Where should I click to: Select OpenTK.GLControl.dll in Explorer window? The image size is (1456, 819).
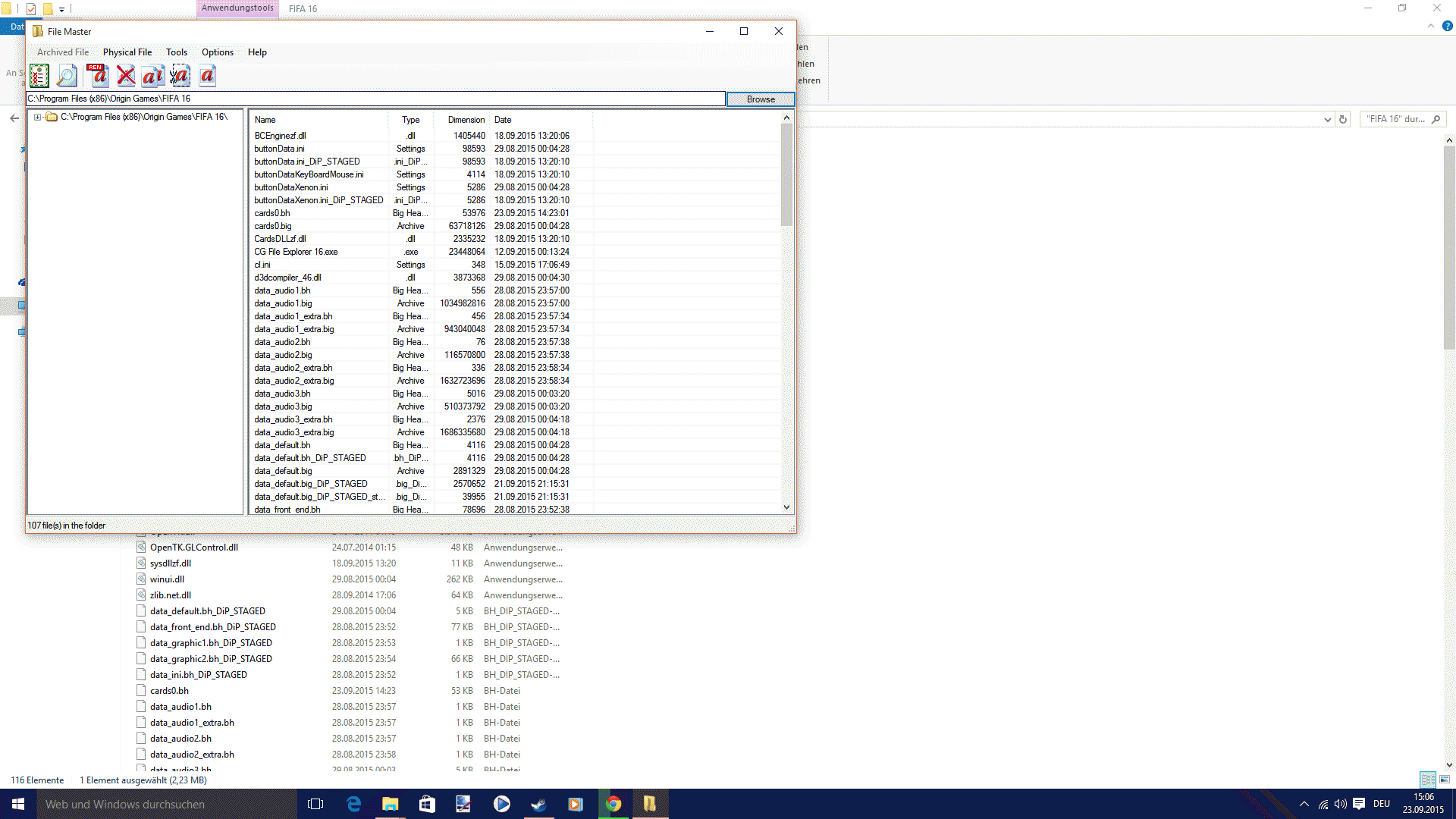(x=194, y=548)
